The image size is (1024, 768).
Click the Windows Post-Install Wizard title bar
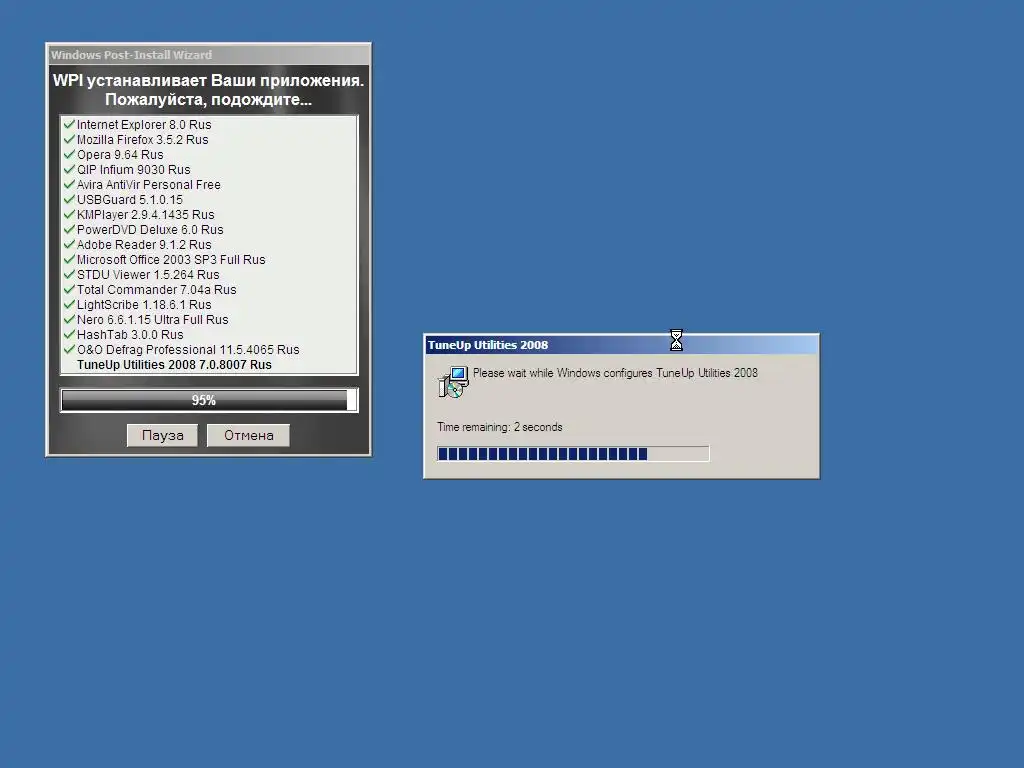point(209,55)
